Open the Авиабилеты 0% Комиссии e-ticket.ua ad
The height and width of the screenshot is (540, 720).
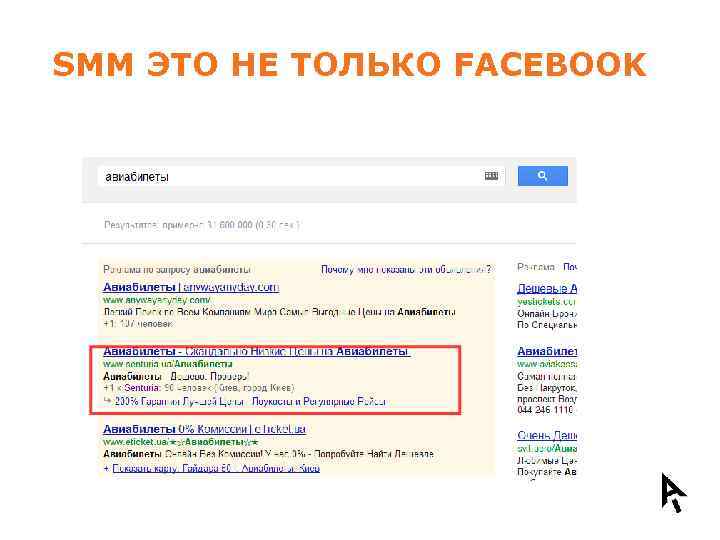[204, 429]
